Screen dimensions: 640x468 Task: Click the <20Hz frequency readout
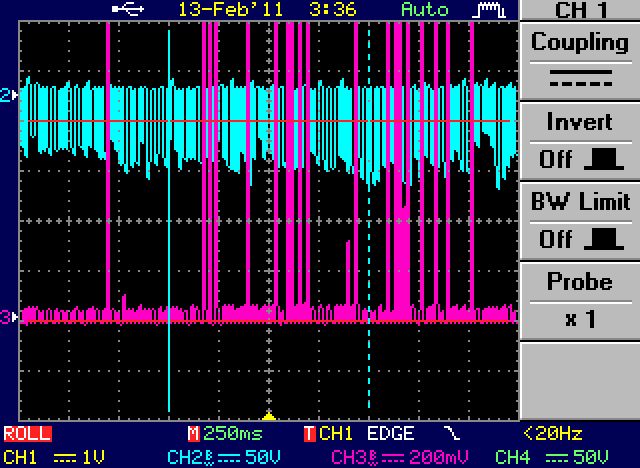point(553,434)
